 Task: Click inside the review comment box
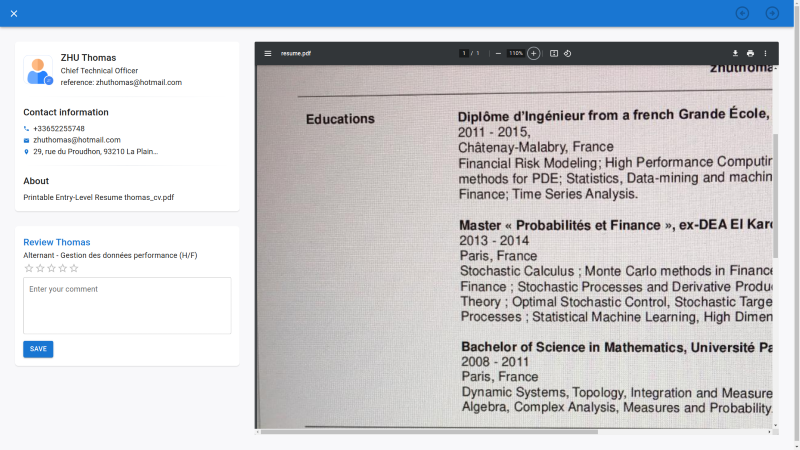tap(127, 305)
